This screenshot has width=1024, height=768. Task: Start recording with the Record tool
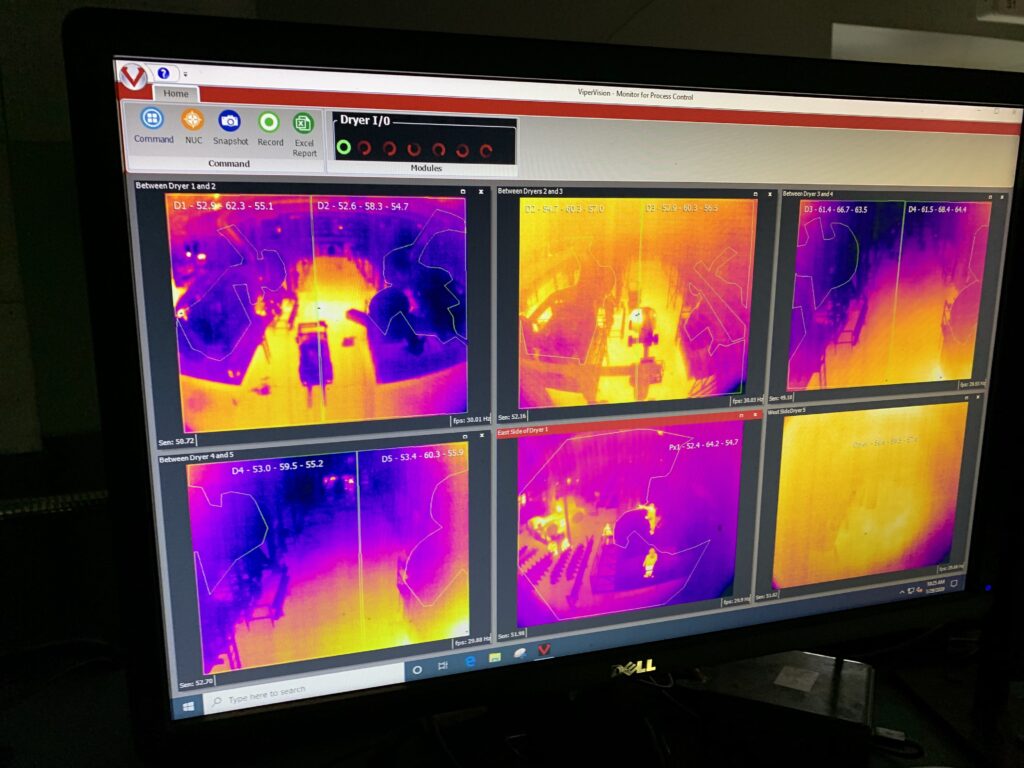(270, 124)
